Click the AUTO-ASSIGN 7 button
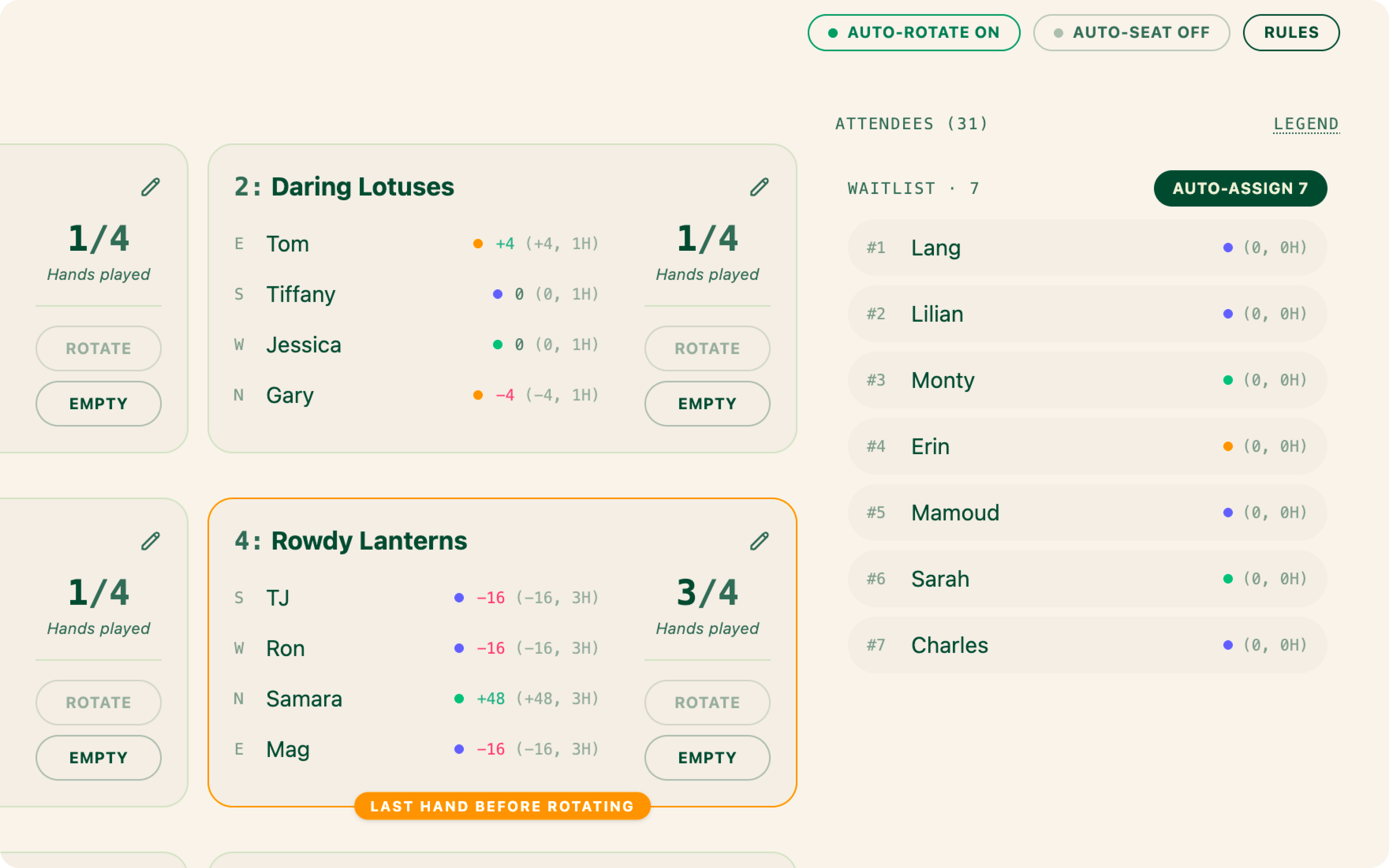This screenshot has height=868, width=1389. [x=1240, y=188]
